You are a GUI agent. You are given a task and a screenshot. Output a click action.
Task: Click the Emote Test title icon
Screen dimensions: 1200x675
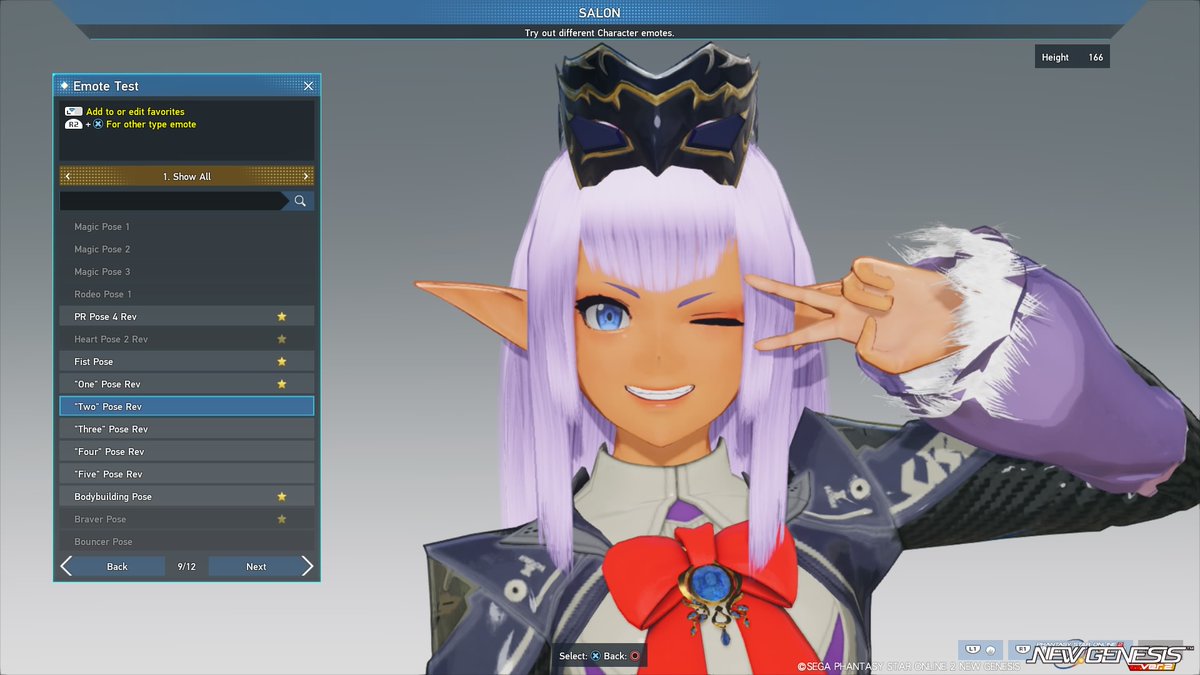click(64, 86)
